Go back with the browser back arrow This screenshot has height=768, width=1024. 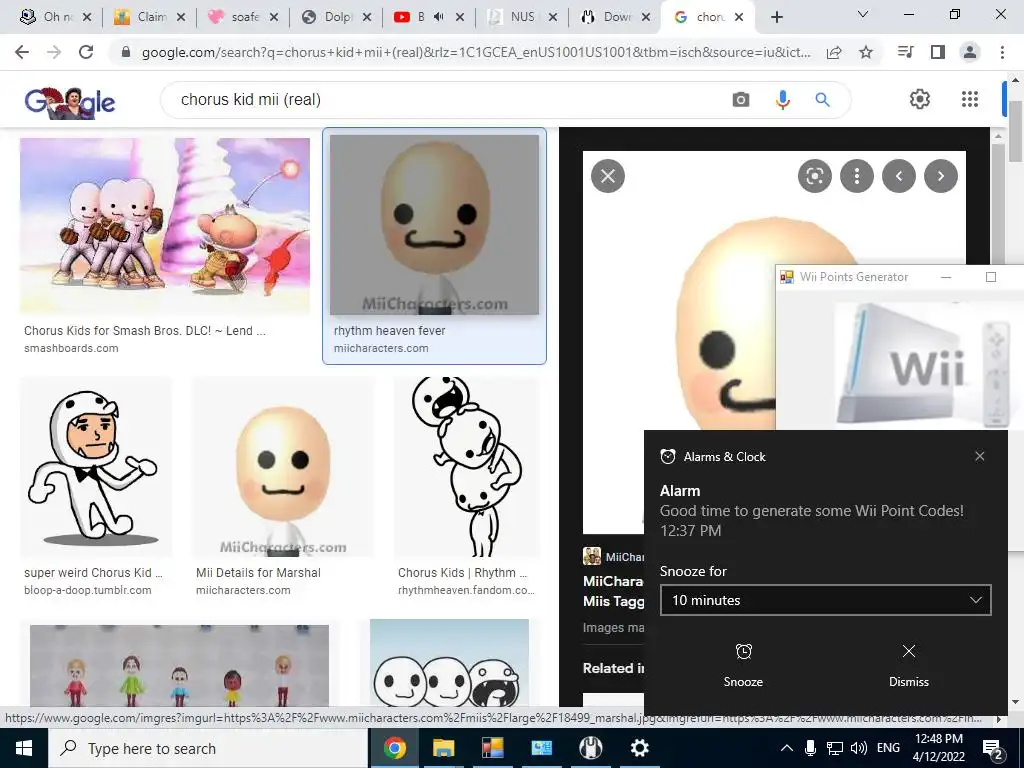pyautogui.click(x=22, y=52)
